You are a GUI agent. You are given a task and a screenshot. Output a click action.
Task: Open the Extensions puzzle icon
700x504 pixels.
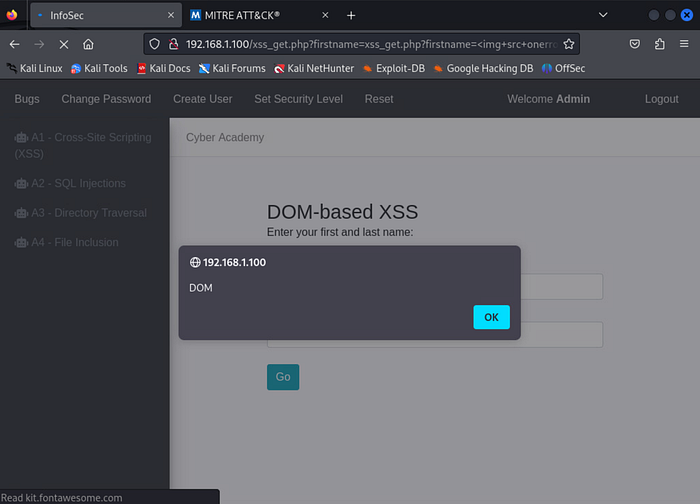click(659, 44)
